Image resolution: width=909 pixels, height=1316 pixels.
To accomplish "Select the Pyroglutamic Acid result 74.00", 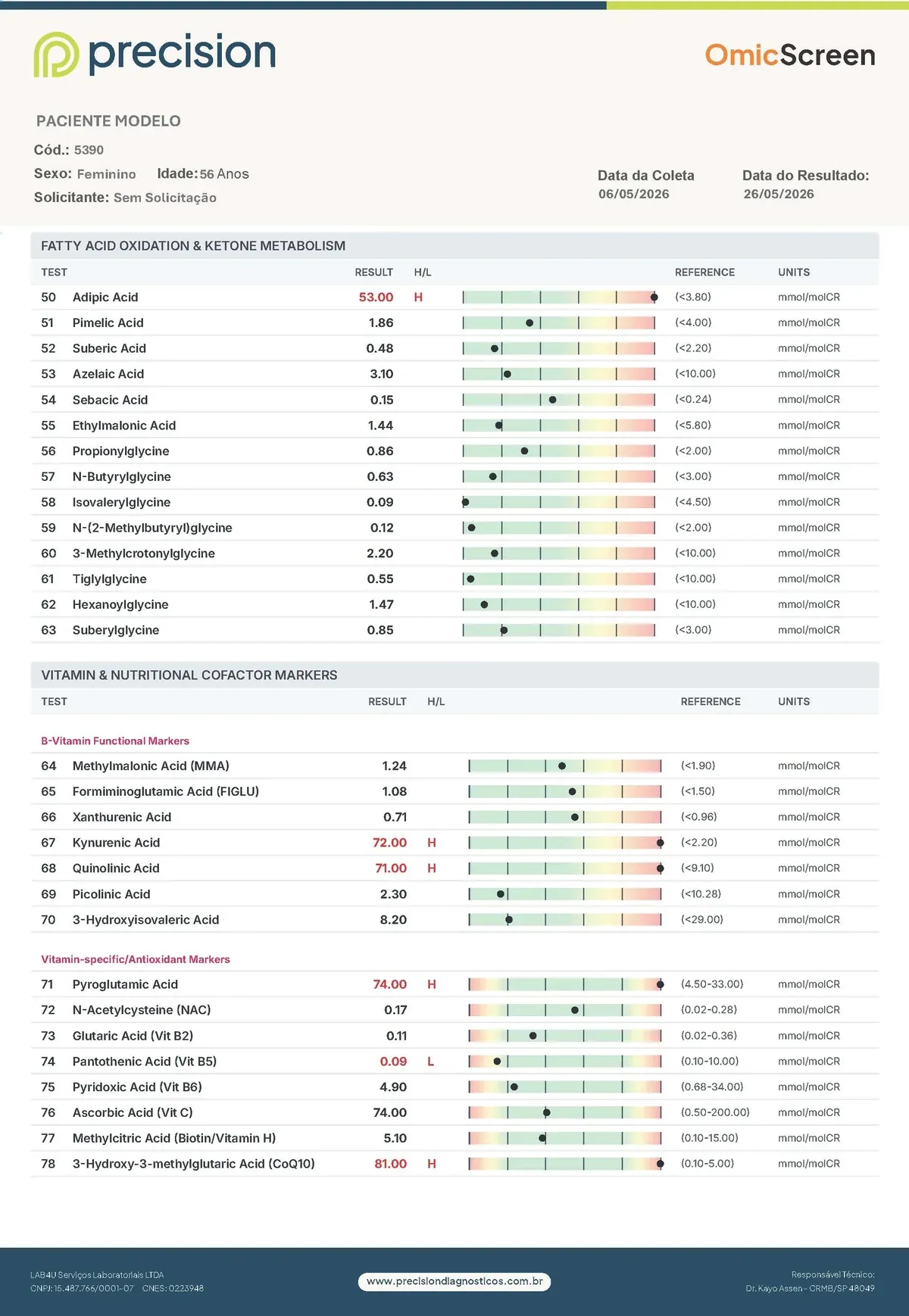I will 389,984.
